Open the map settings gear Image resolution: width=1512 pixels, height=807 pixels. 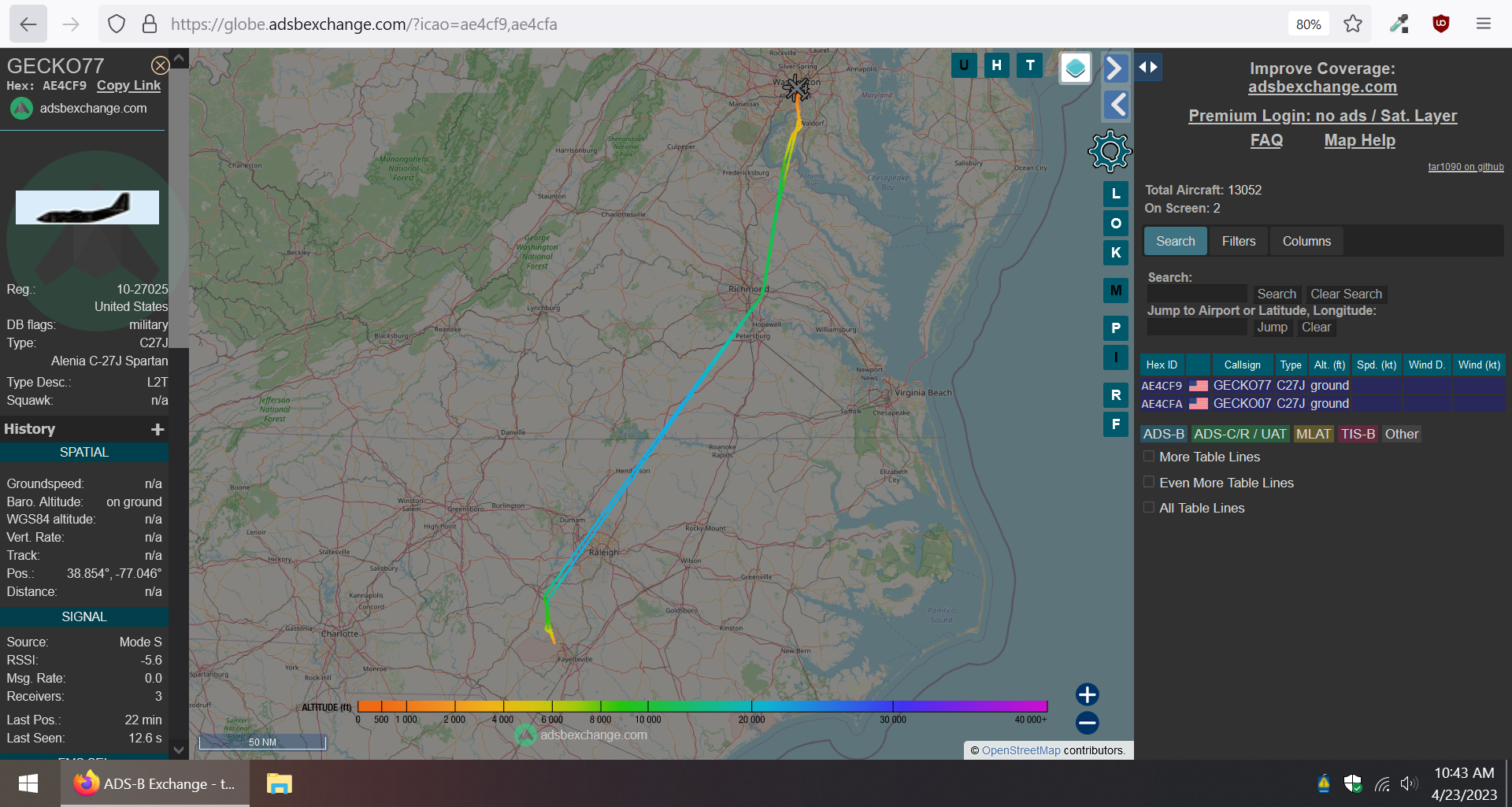(1110, 151)
